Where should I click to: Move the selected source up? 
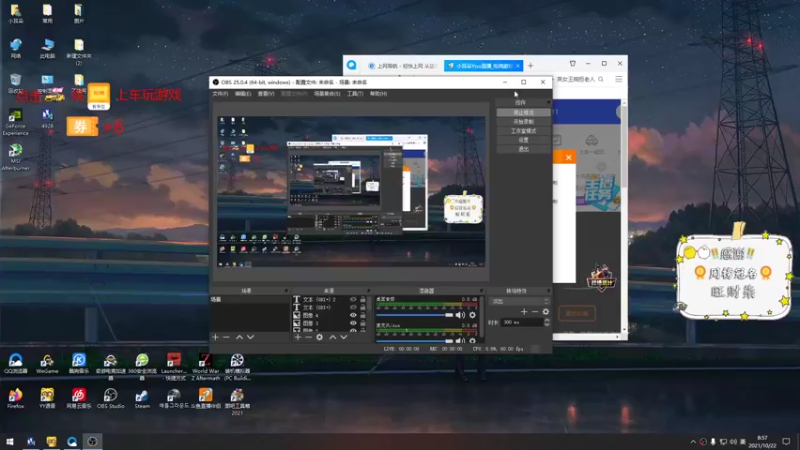pos(333,337)
